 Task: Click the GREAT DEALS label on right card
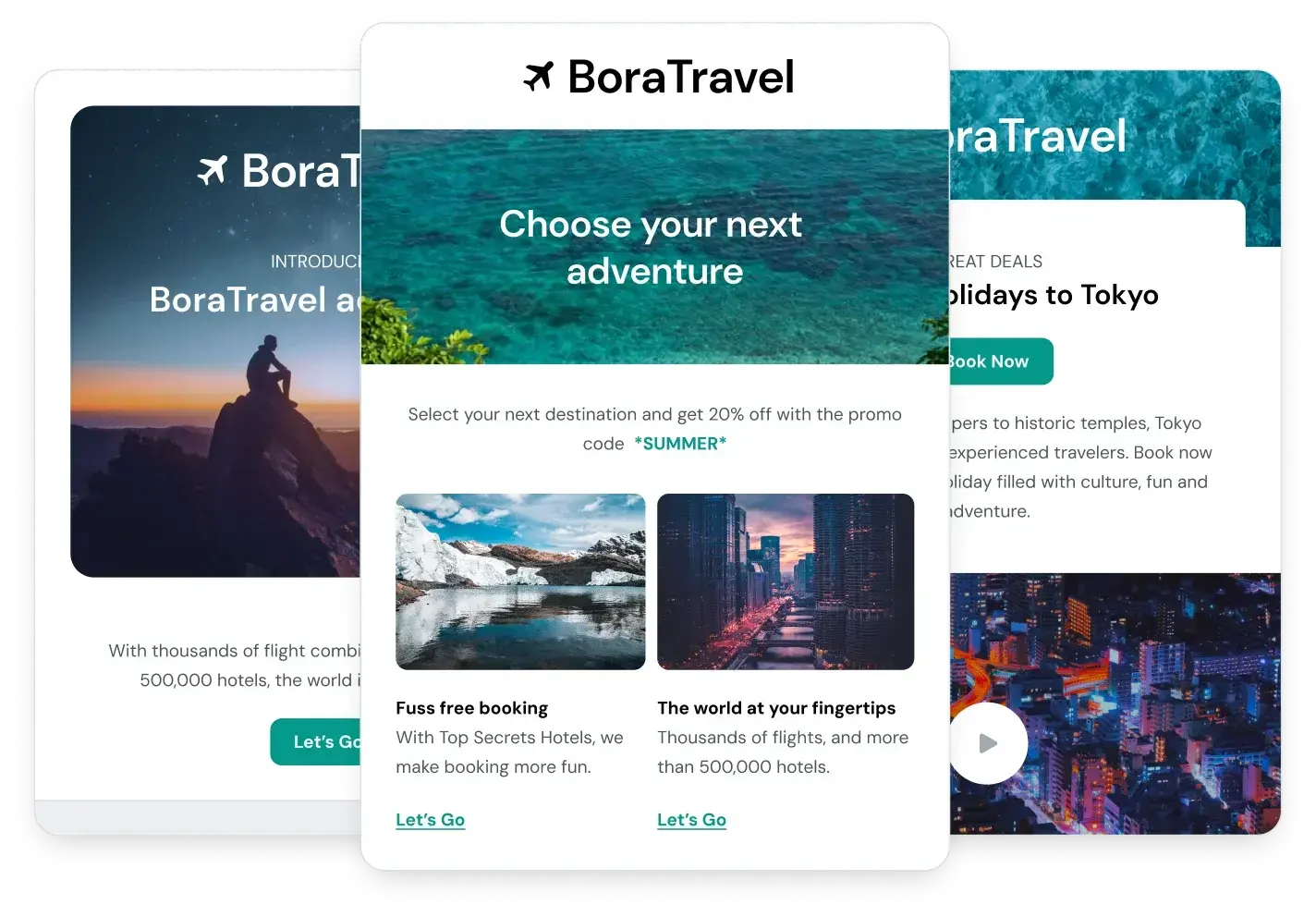click(x=996, y=262)
